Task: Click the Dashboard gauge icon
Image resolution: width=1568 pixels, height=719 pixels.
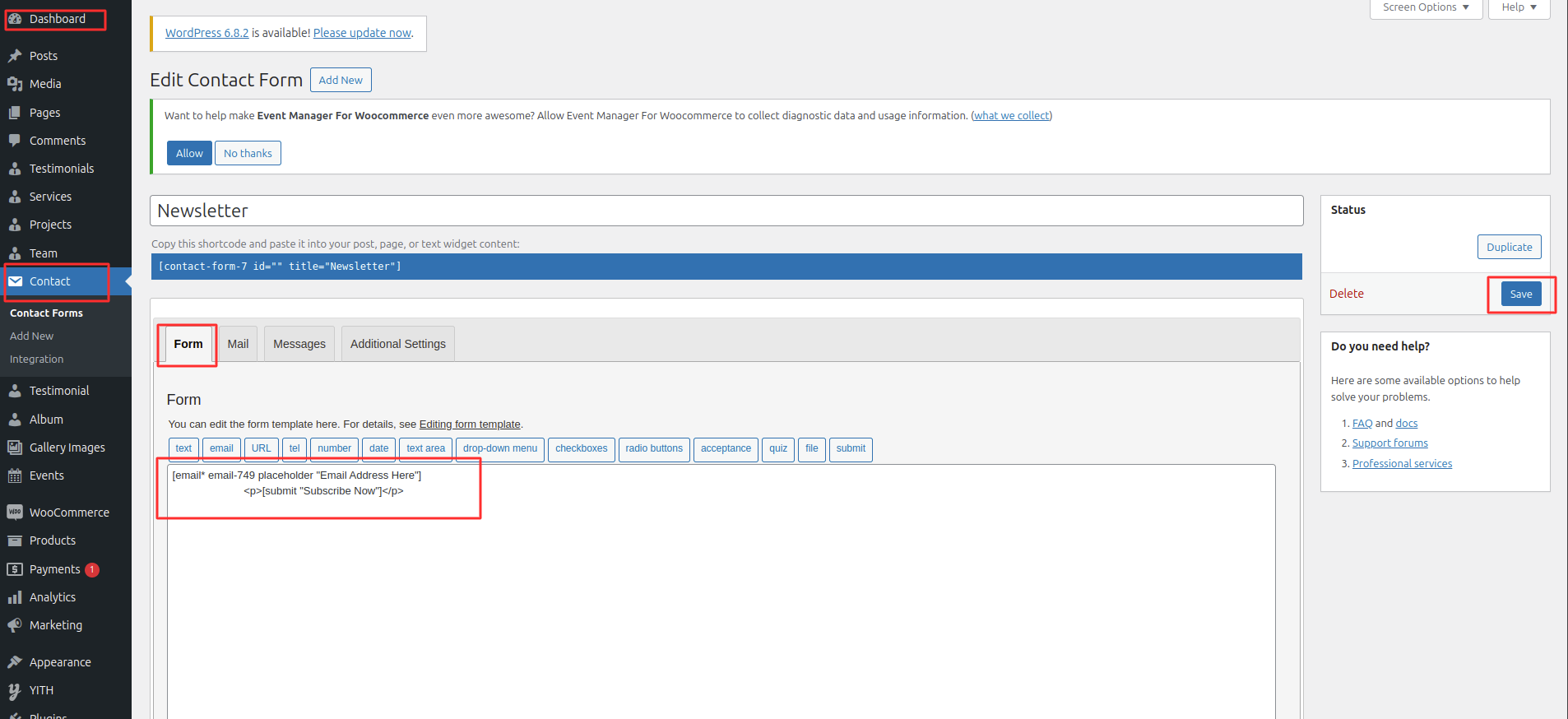Action: click(x=15, y=19)
